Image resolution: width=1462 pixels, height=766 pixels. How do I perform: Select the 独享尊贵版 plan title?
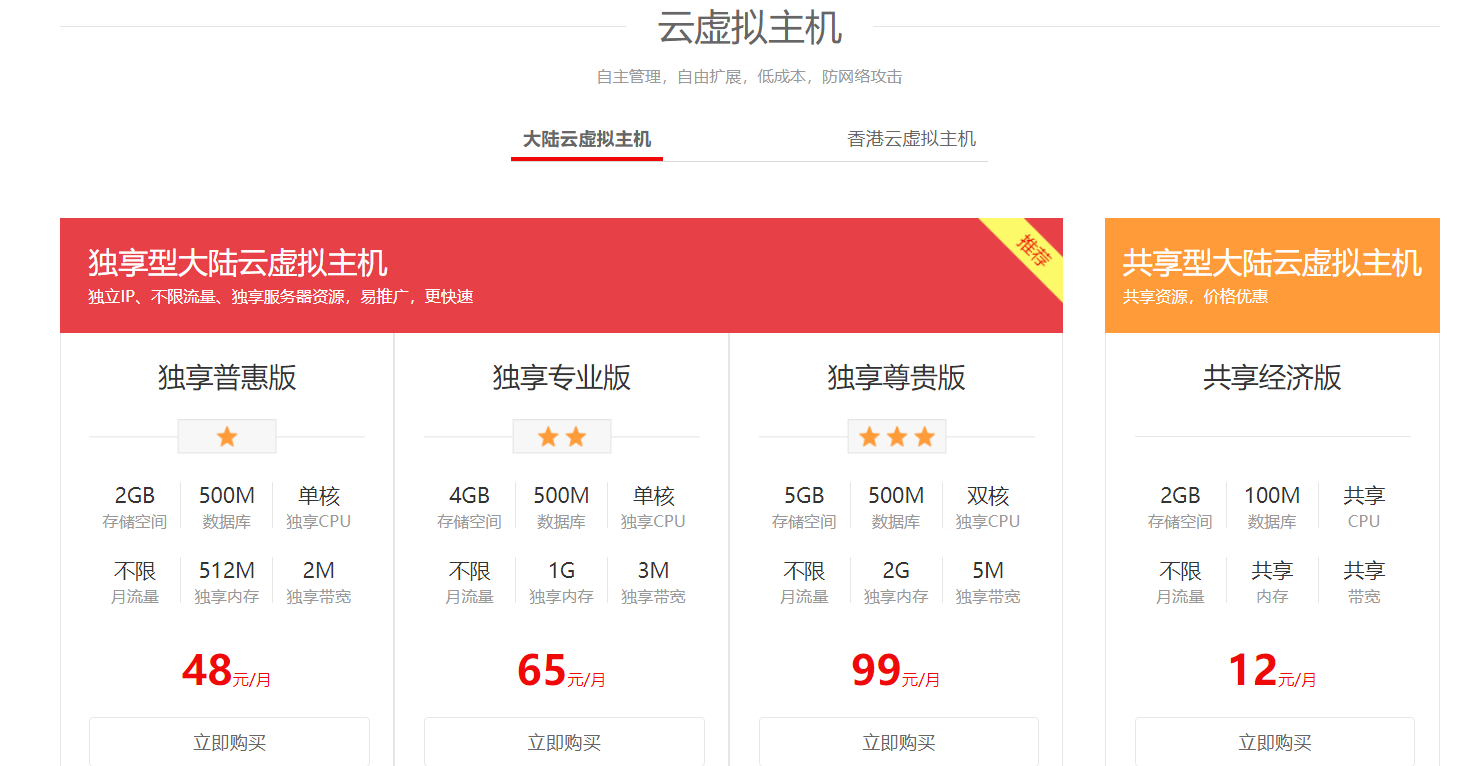pos(896,378)
